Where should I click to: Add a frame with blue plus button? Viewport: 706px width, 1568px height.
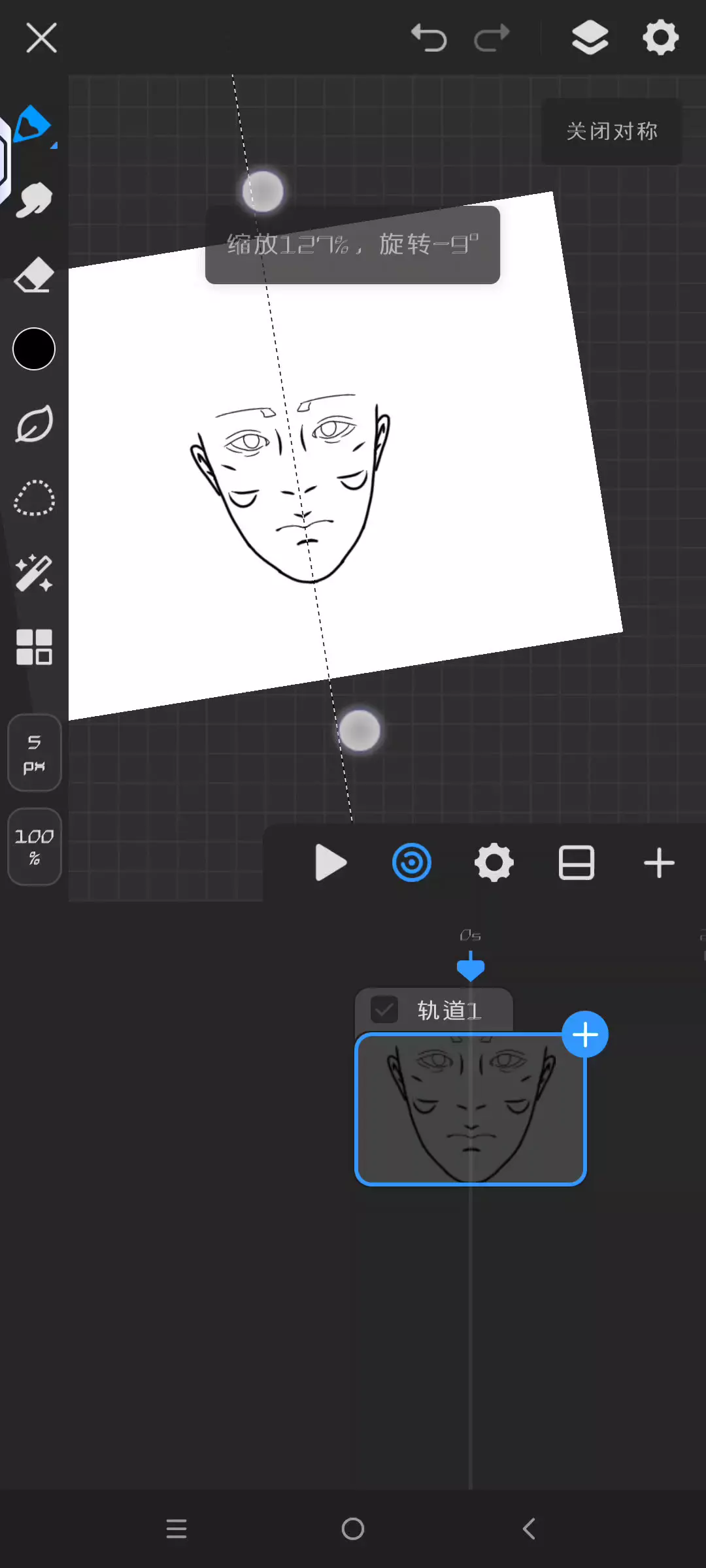585,1034
